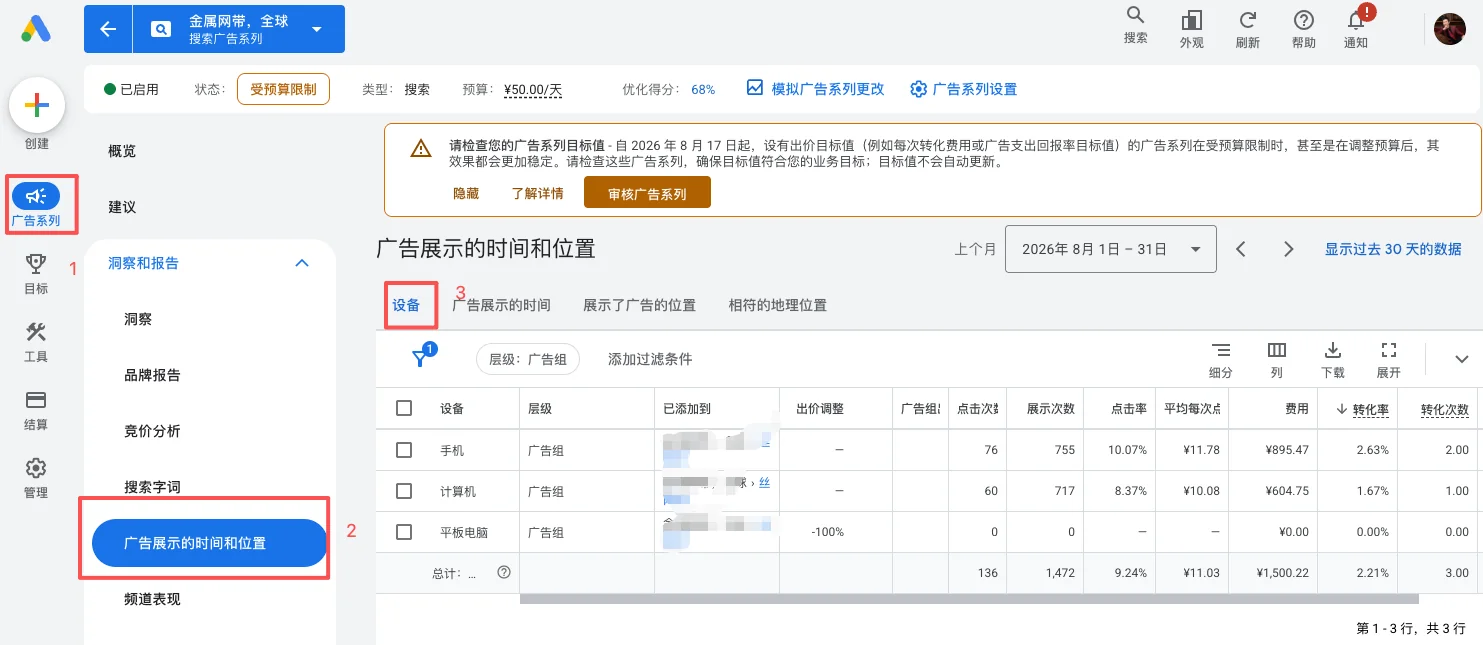Switch to the 相符的地理位置 tab

tap(778, 305)
